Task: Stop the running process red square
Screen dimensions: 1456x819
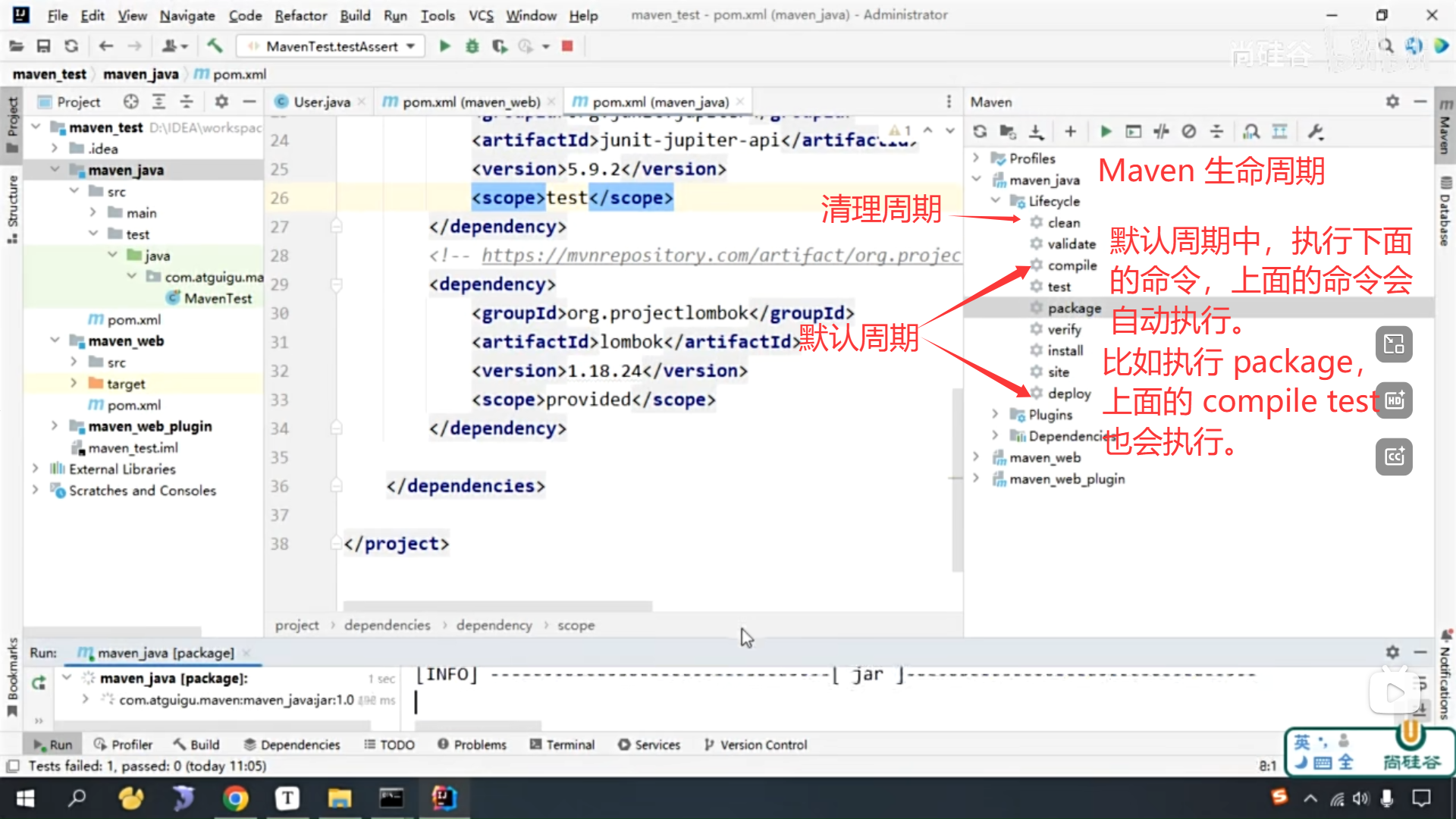Action: tap(567, 46)
